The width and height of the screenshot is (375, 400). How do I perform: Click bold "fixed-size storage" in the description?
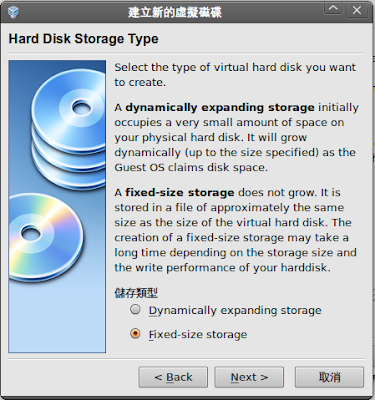tap(180, 193)
